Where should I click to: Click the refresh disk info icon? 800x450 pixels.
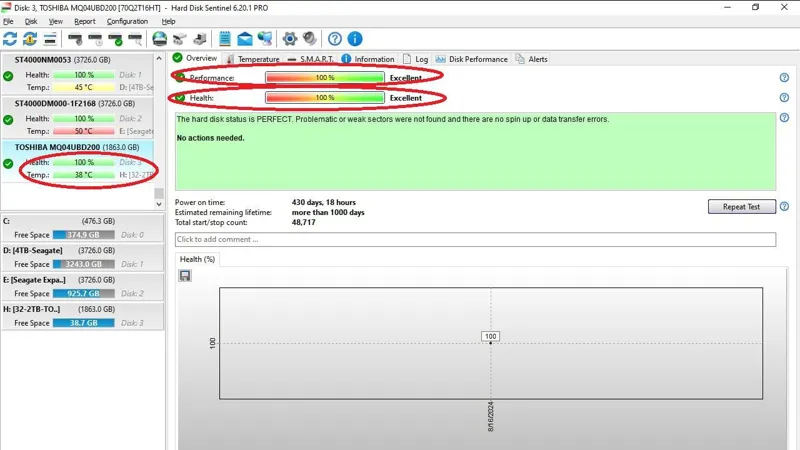[x=10, y=39]
